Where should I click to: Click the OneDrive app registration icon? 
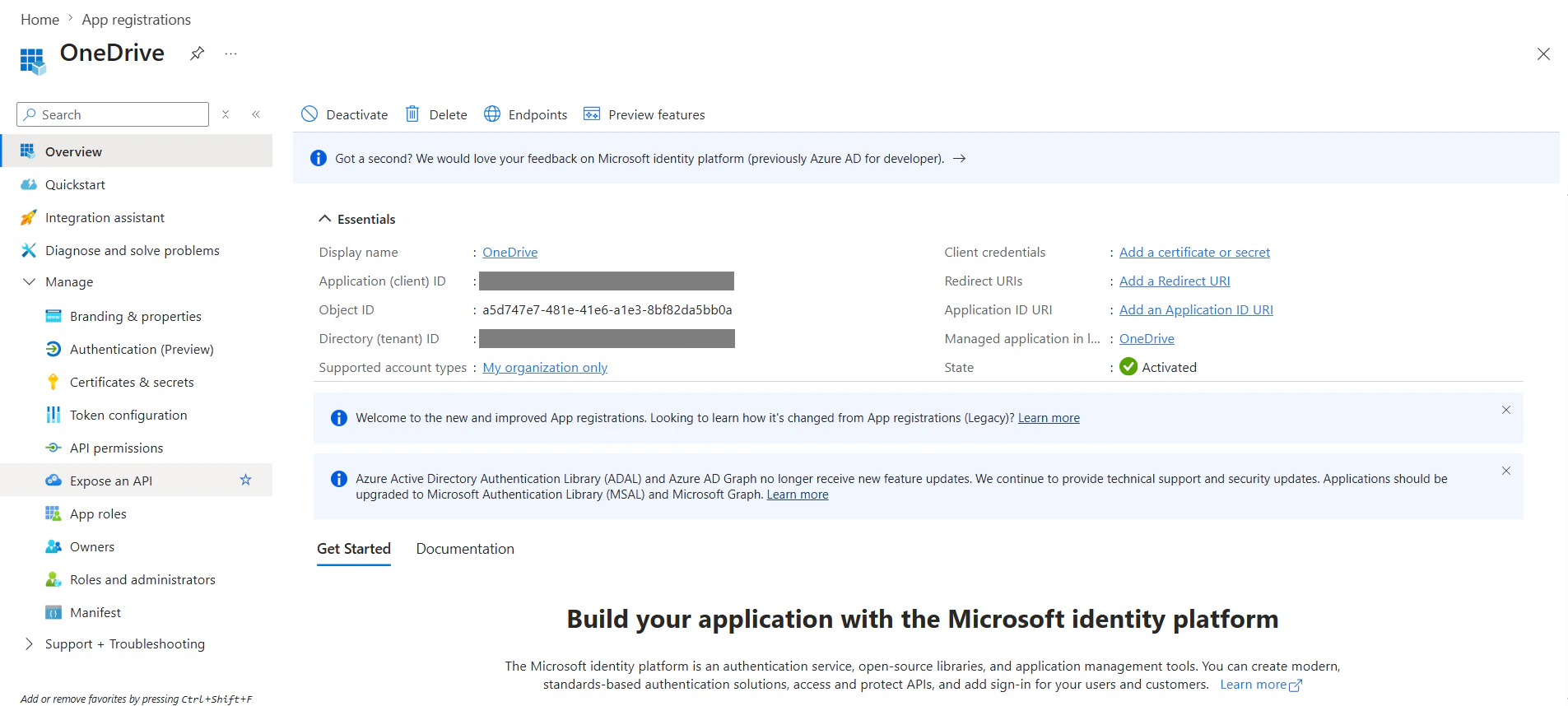(33, 60)
